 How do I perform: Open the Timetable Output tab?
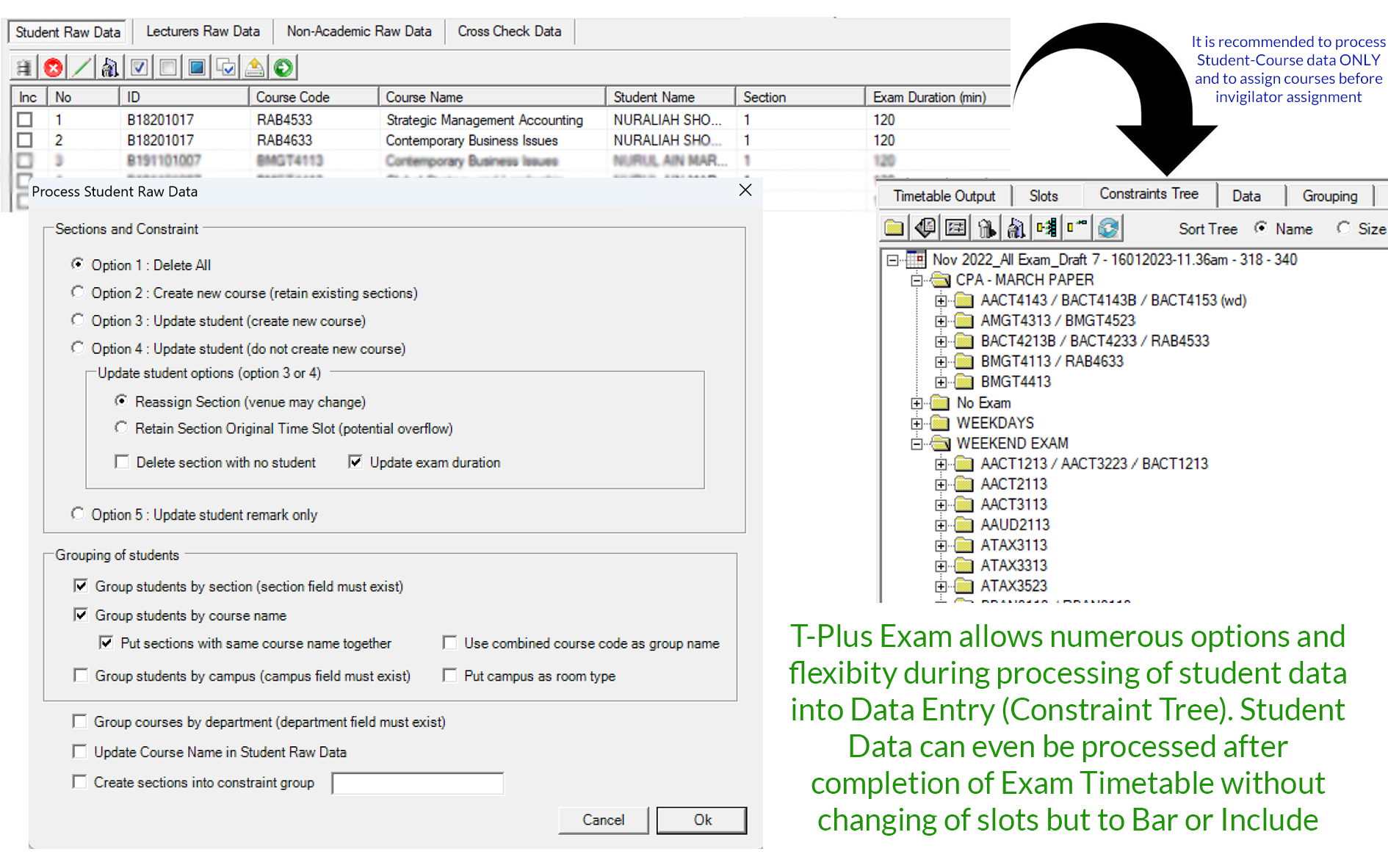coord(944,196)
